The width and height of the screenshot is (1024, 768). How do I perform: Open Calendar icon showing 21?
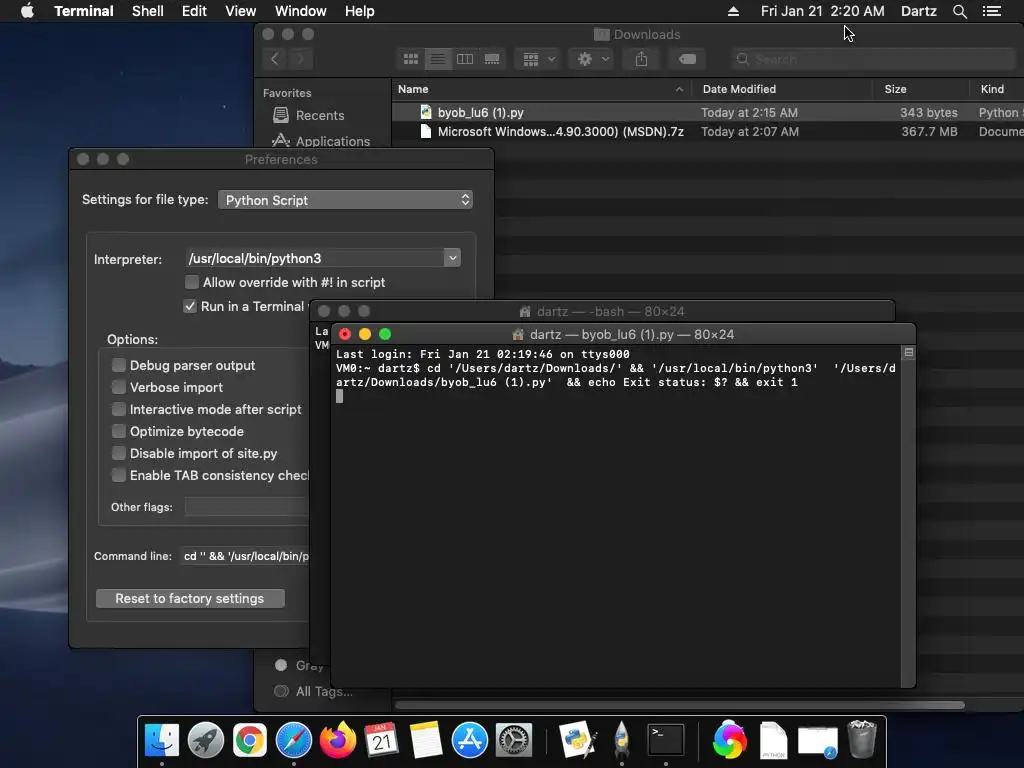click(x=381, y=741)
